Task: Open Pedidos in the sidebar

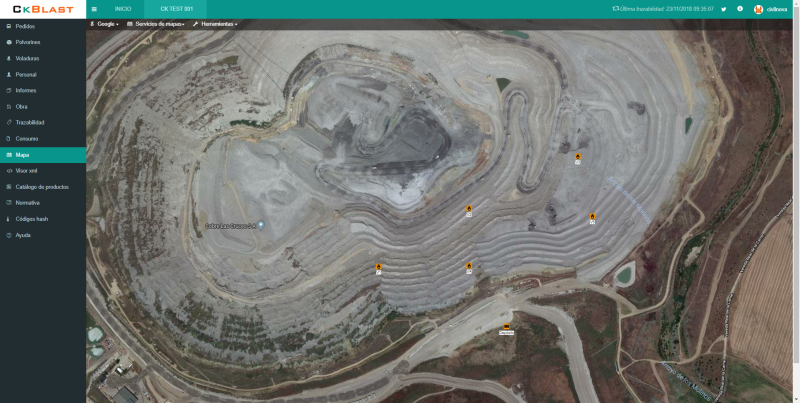Action: (x=26, y=26)
